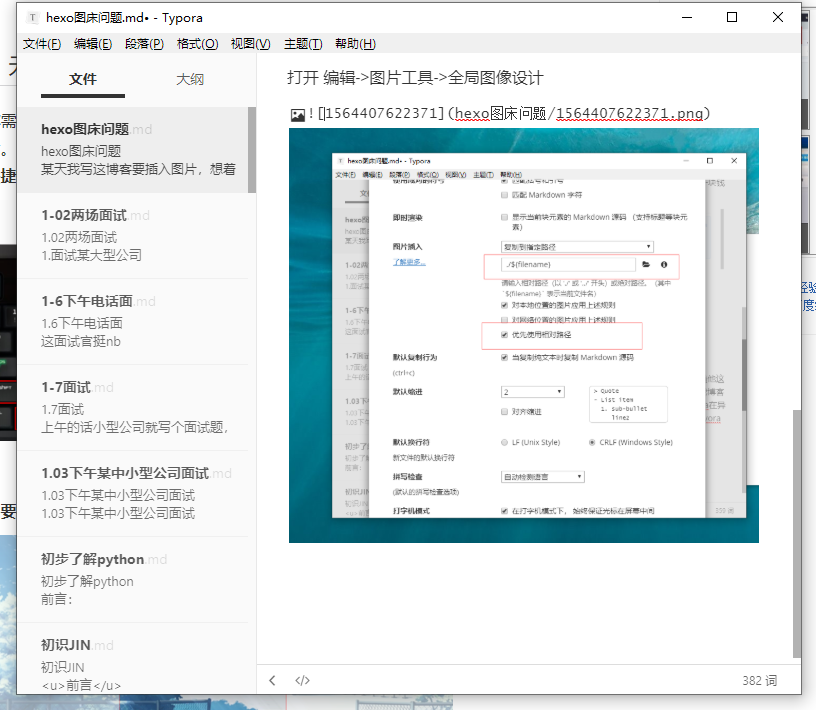Open file 1-6下午电话面.md in sidebar
The height and width of the screenshot is (710, 816).
click(133, 322)
